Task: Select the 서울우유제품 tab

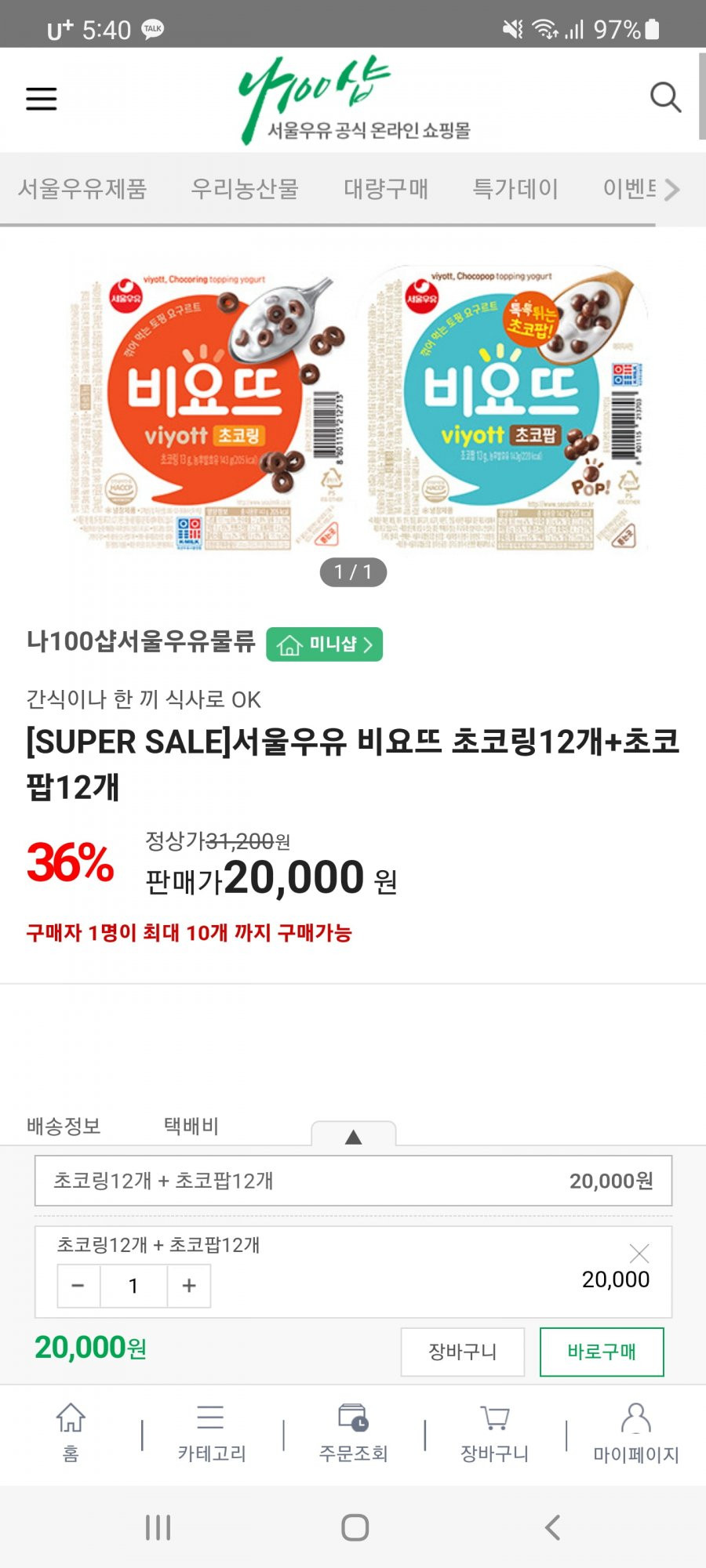Action: pyautogui.click(x=82, y=189)
